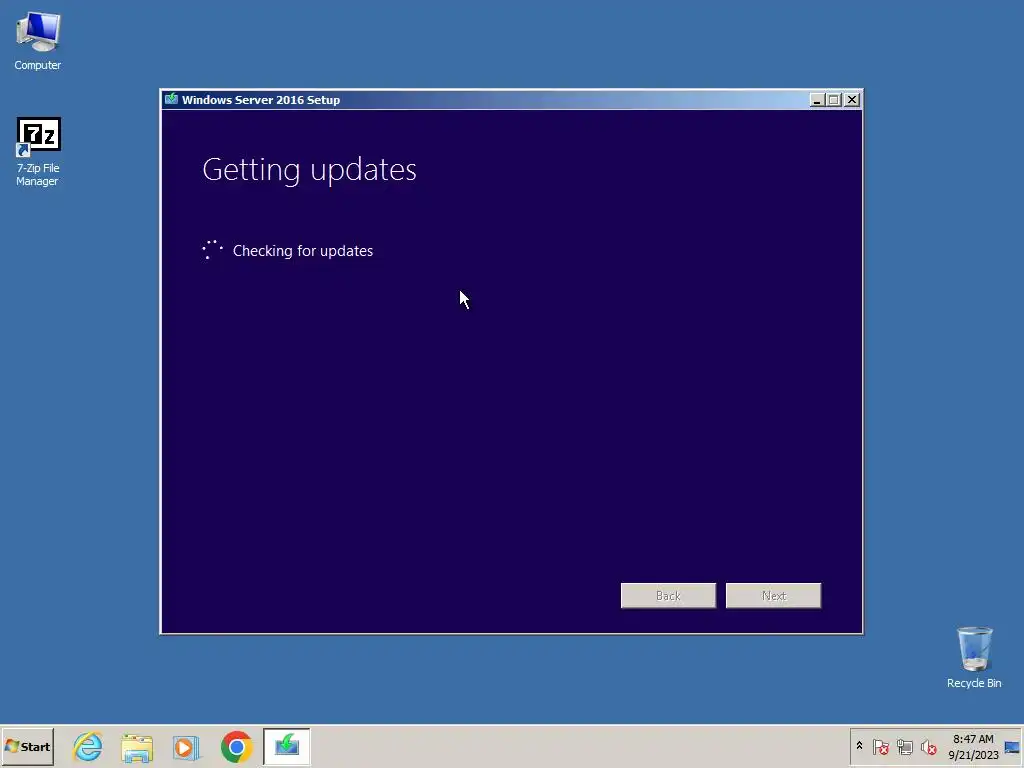Select the Windows Server Setup taskbar button
Image resolution: width=1024 pixels, height=768 pixels.
[x=287, y=746]
